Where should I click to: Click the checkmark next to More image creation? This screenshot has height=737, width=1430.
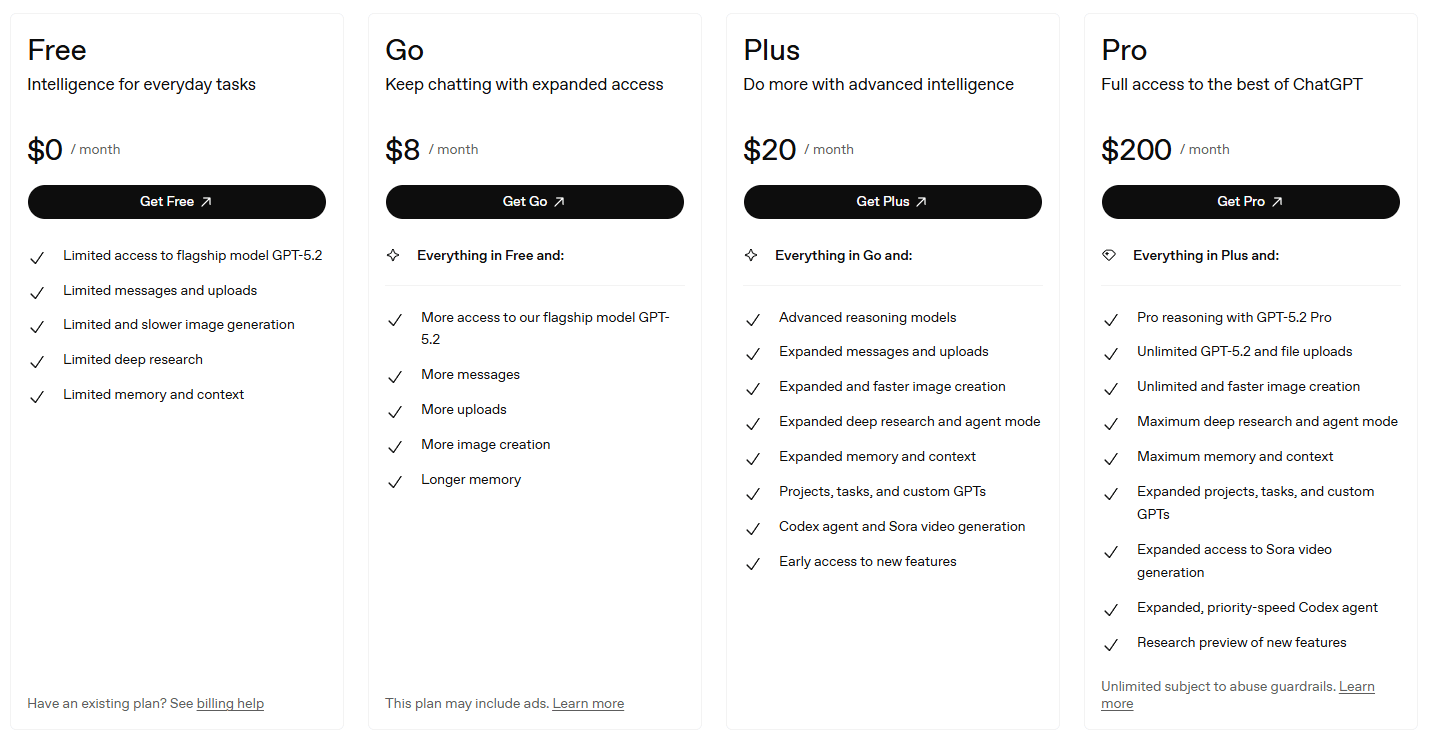[x=395, y=446]
